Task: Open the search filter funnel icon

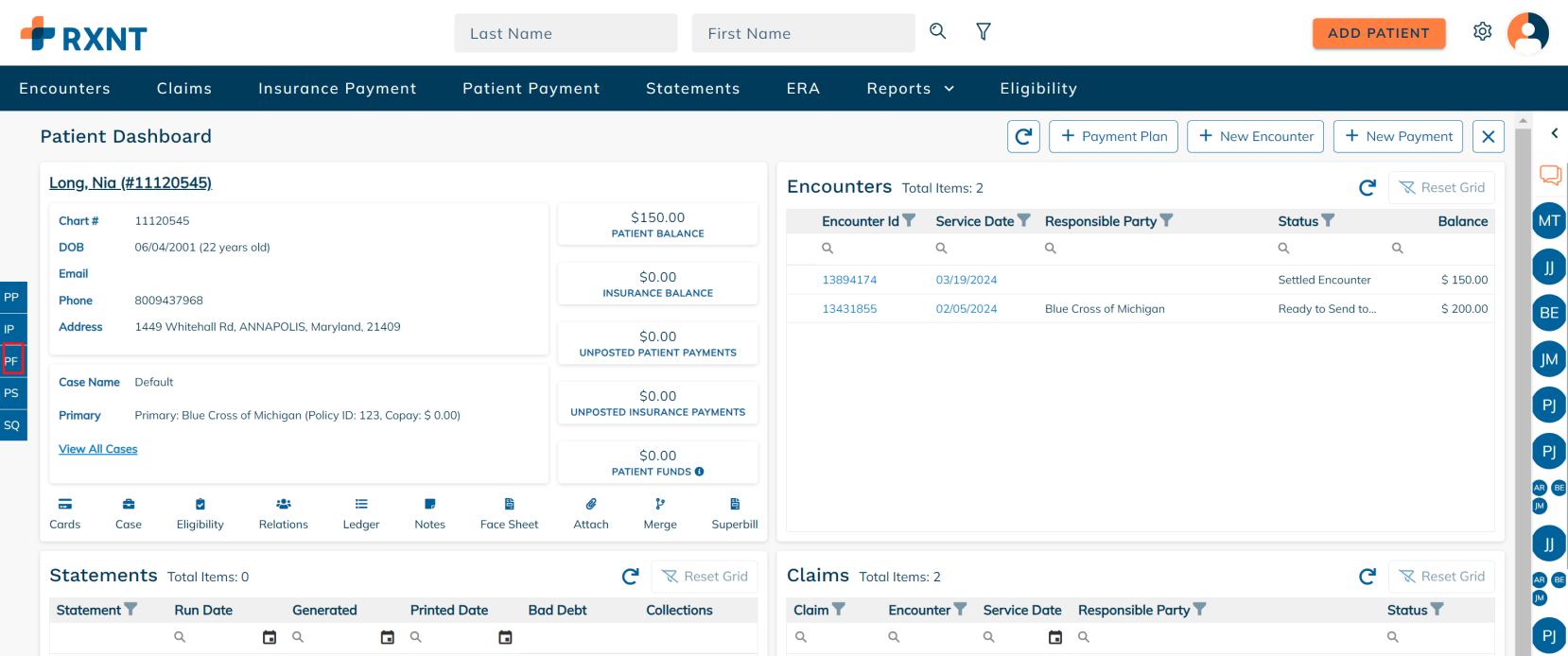Action: [984, 32]
